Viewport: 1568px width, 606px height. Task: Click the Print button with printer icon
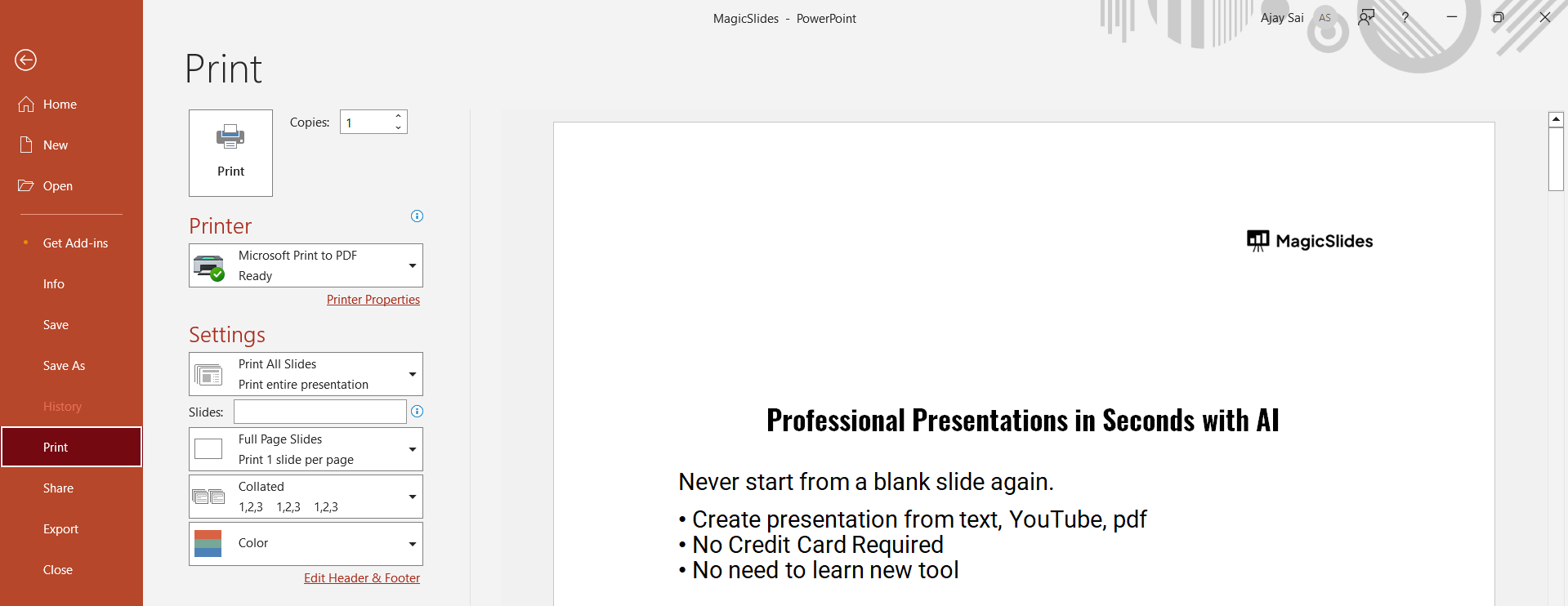pos(230,153)
